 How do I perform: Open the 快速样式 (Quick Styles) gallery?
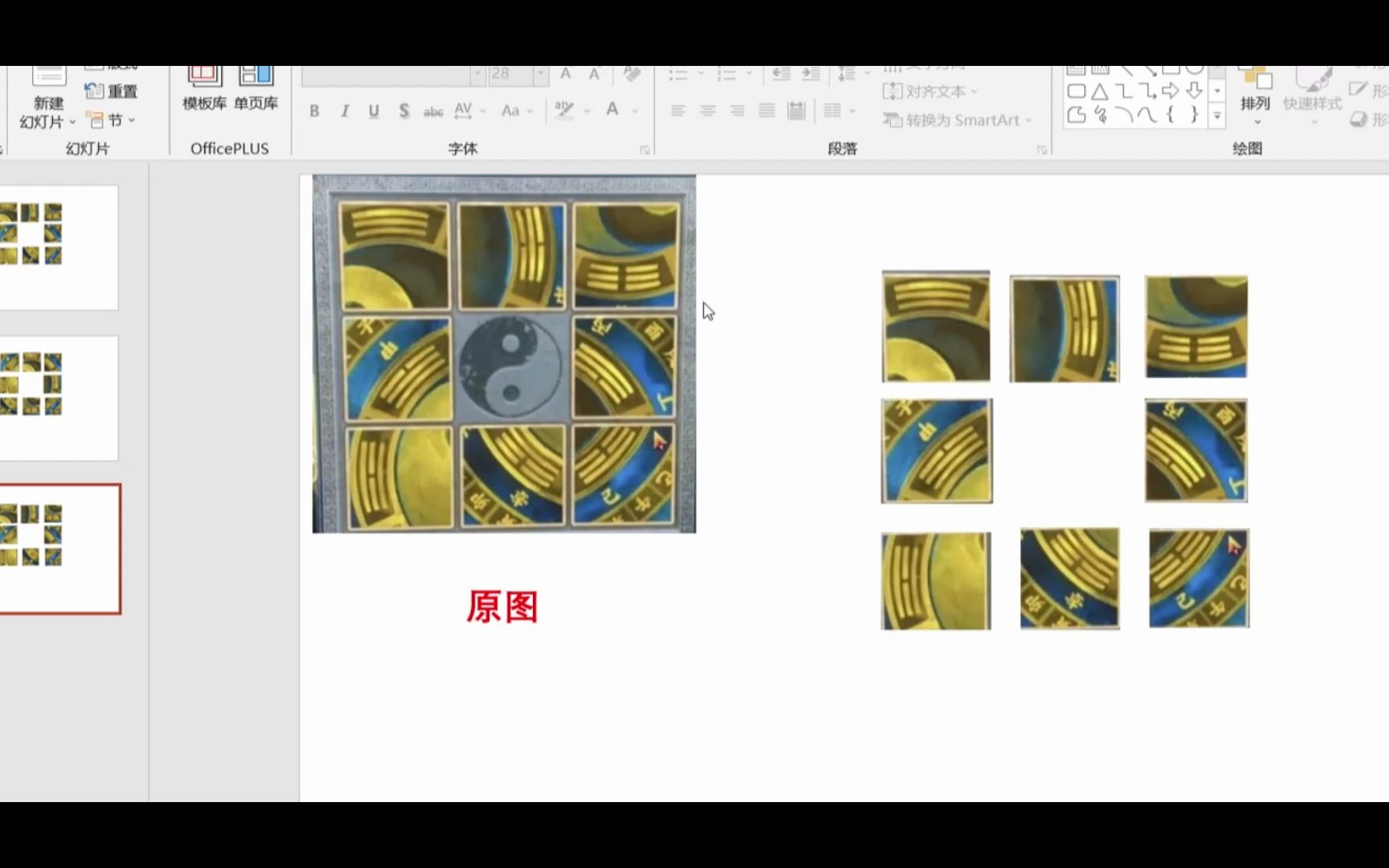point(1312,96)
